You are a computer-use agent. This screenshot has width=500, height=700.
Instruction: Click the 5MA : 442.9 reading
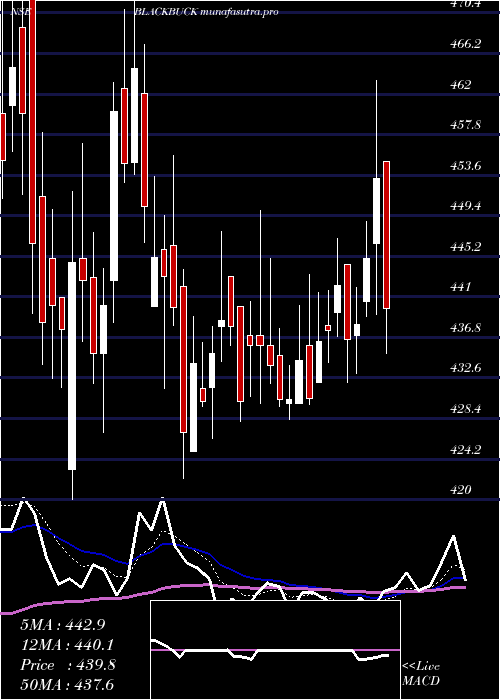(63, 625)
